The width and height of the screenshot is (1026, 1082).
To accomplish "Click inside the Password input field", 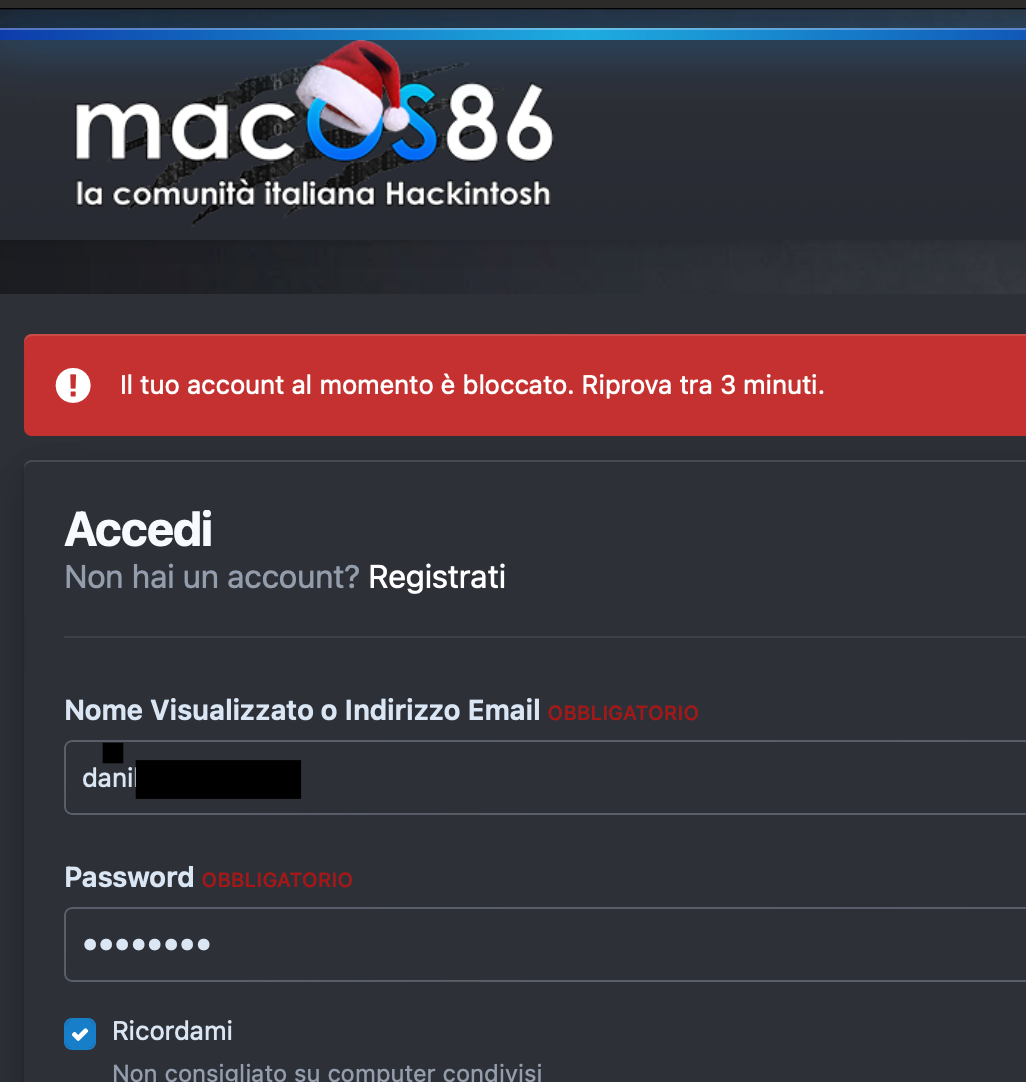I will click(600, 944).
